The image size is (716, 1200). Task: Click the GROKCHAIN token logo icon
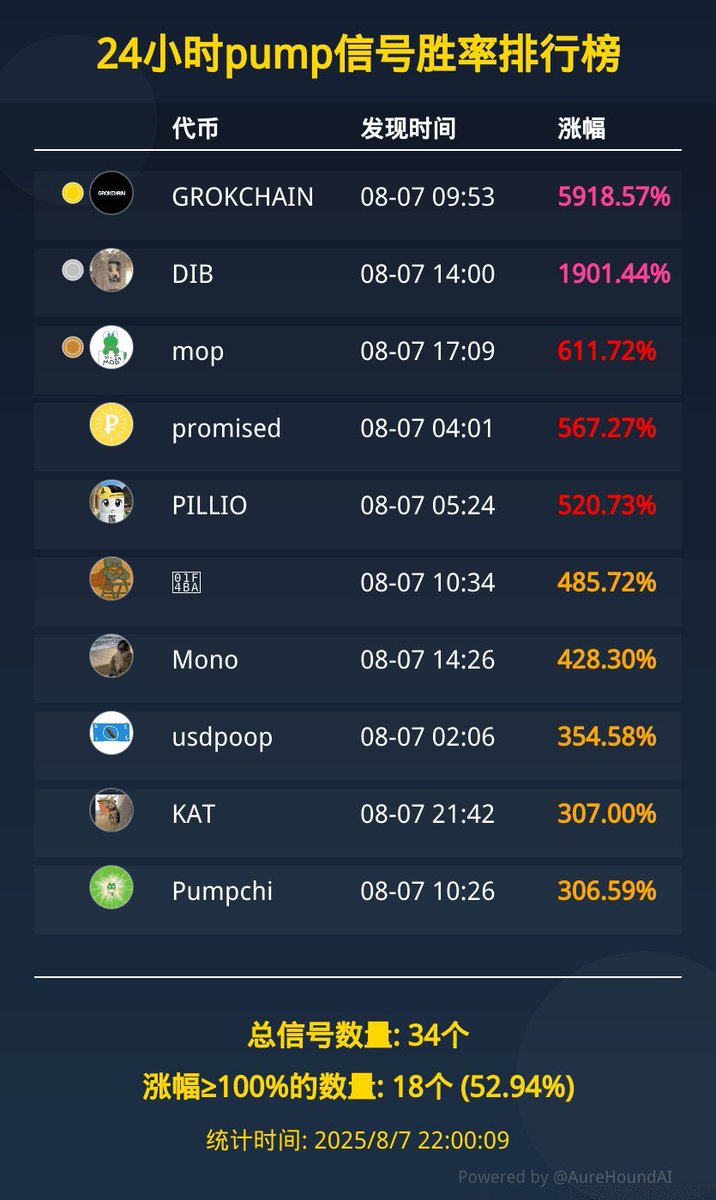point(111,193)
